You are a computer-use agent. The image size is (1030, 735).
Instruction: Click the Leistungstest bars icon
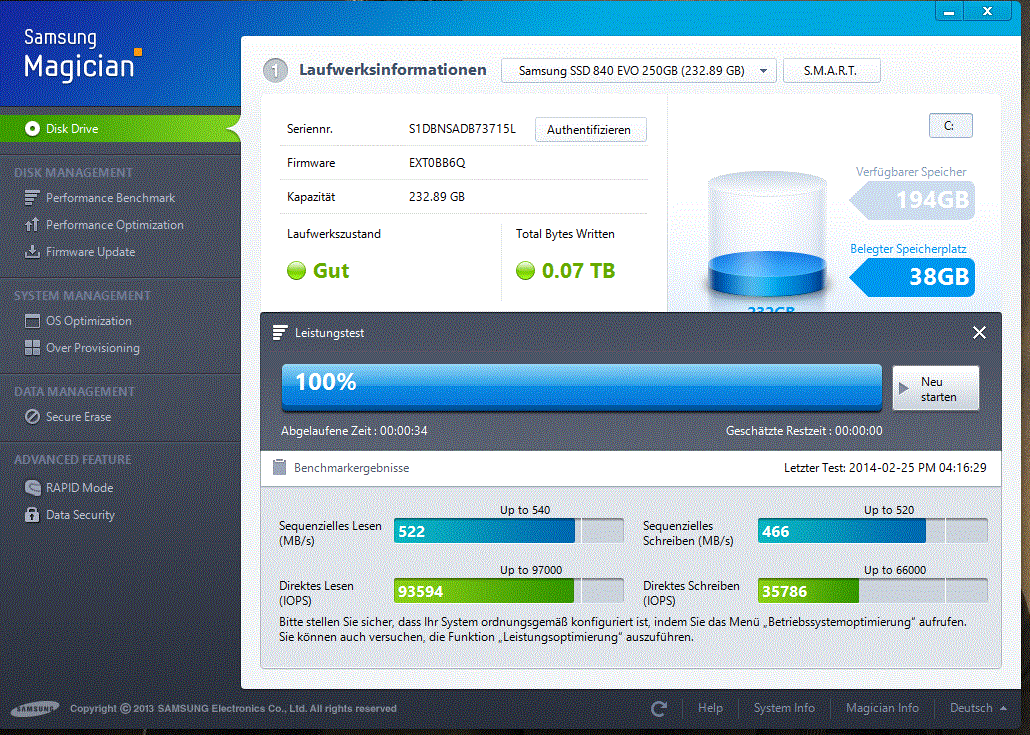point(280,333)
